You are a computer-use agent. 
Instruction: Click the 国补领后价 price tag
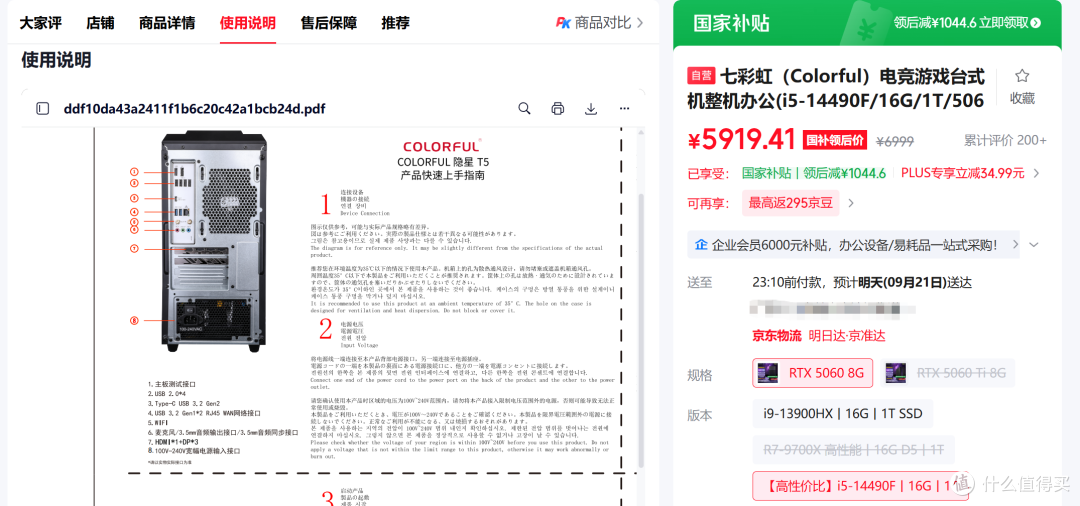click(835, 140)
